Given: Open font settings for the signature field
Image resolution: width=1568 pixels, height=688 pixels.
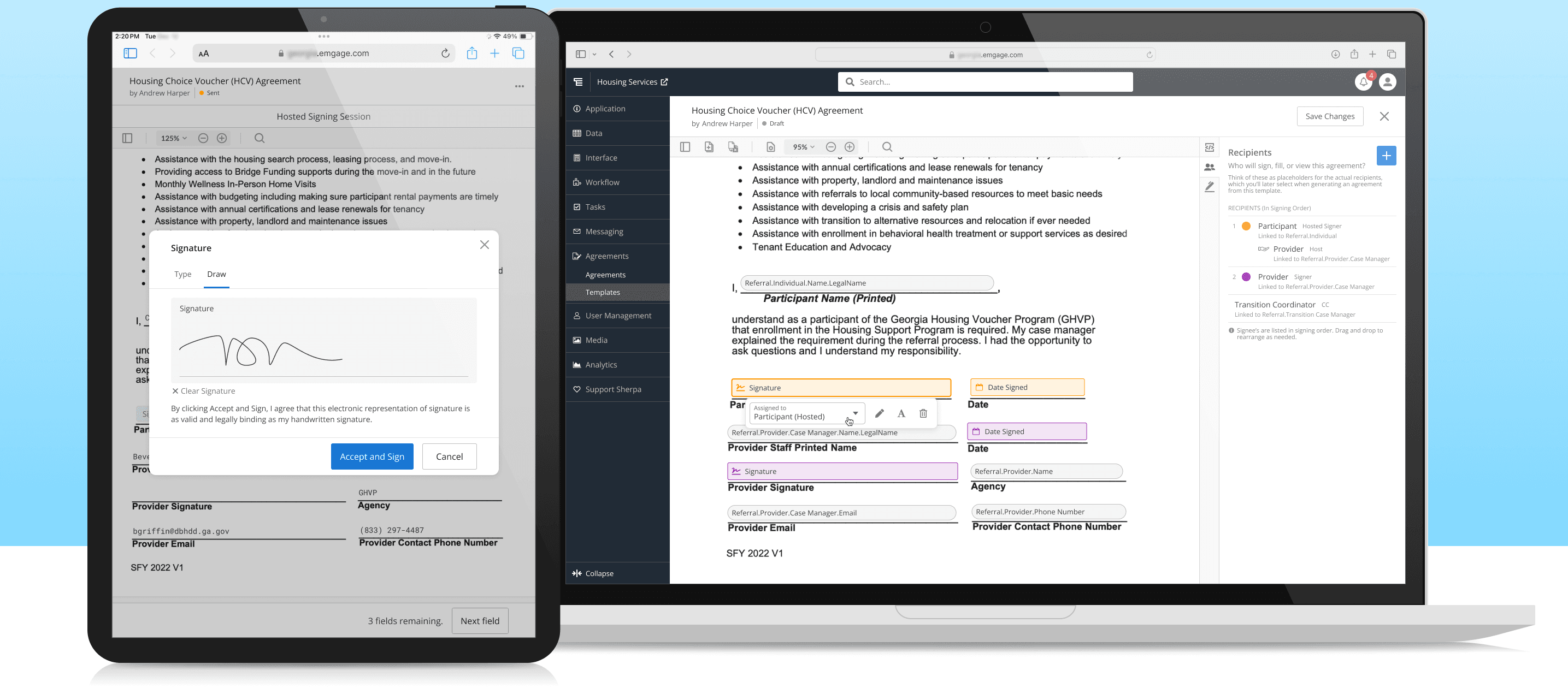Looking at the screenshot, I should pos(901,414).
